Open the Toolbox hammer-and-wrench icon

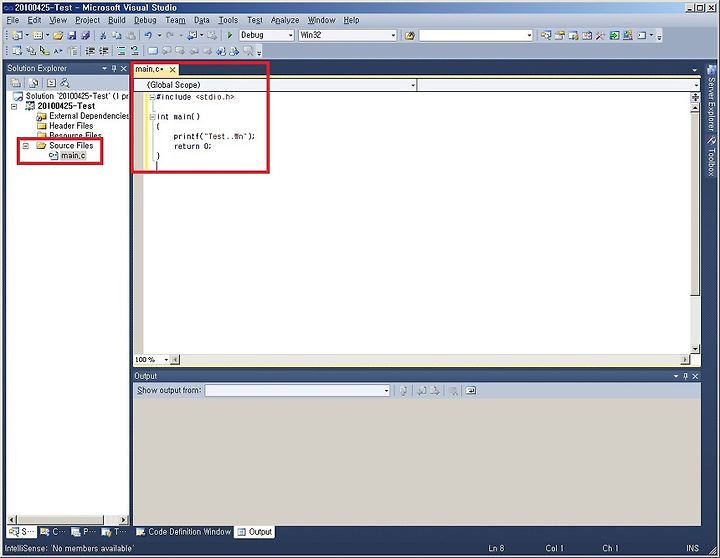pos(600,35)
